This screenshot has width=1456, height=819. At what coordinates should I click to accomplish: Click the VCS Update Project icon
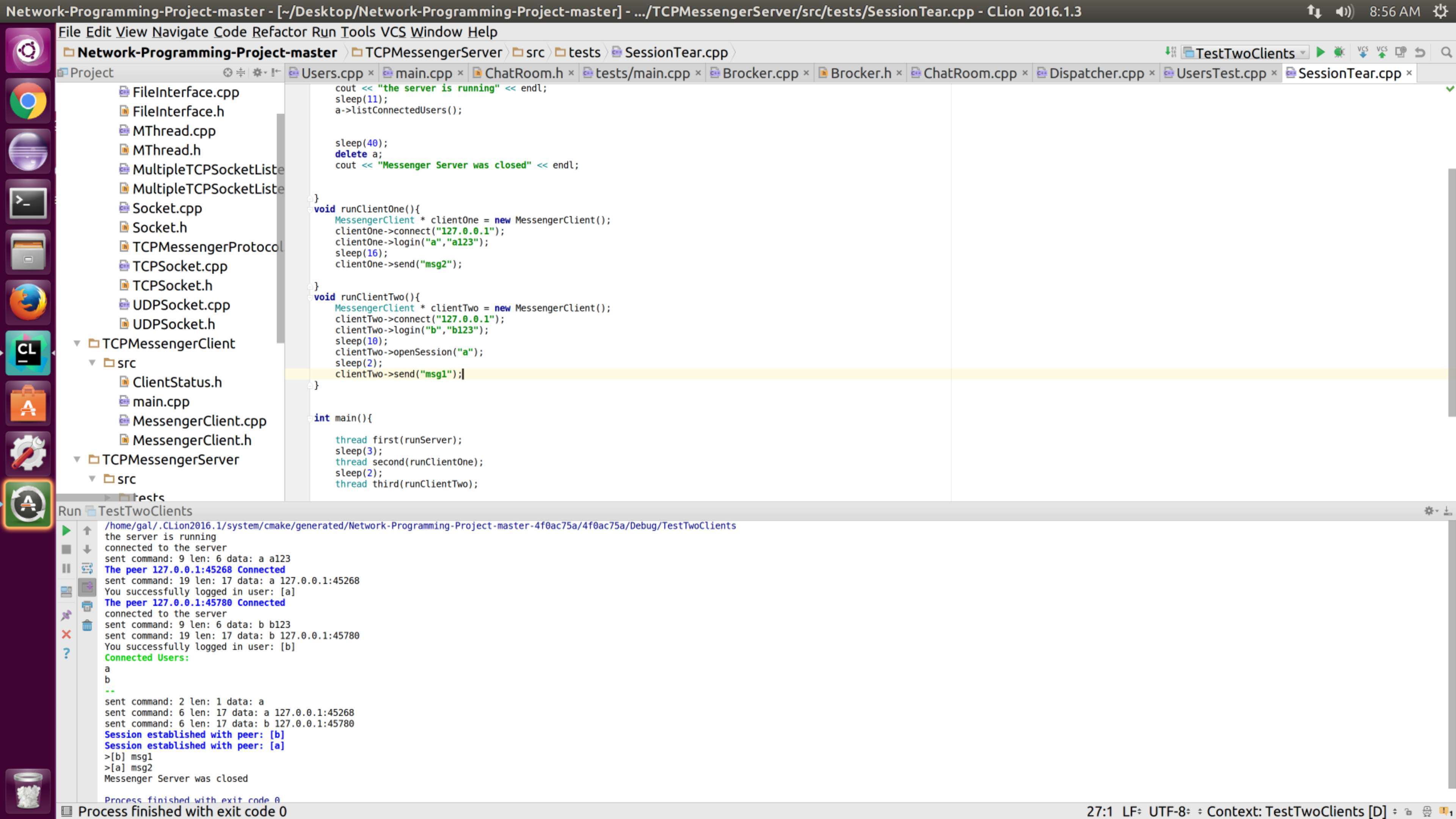point(1363,53)
